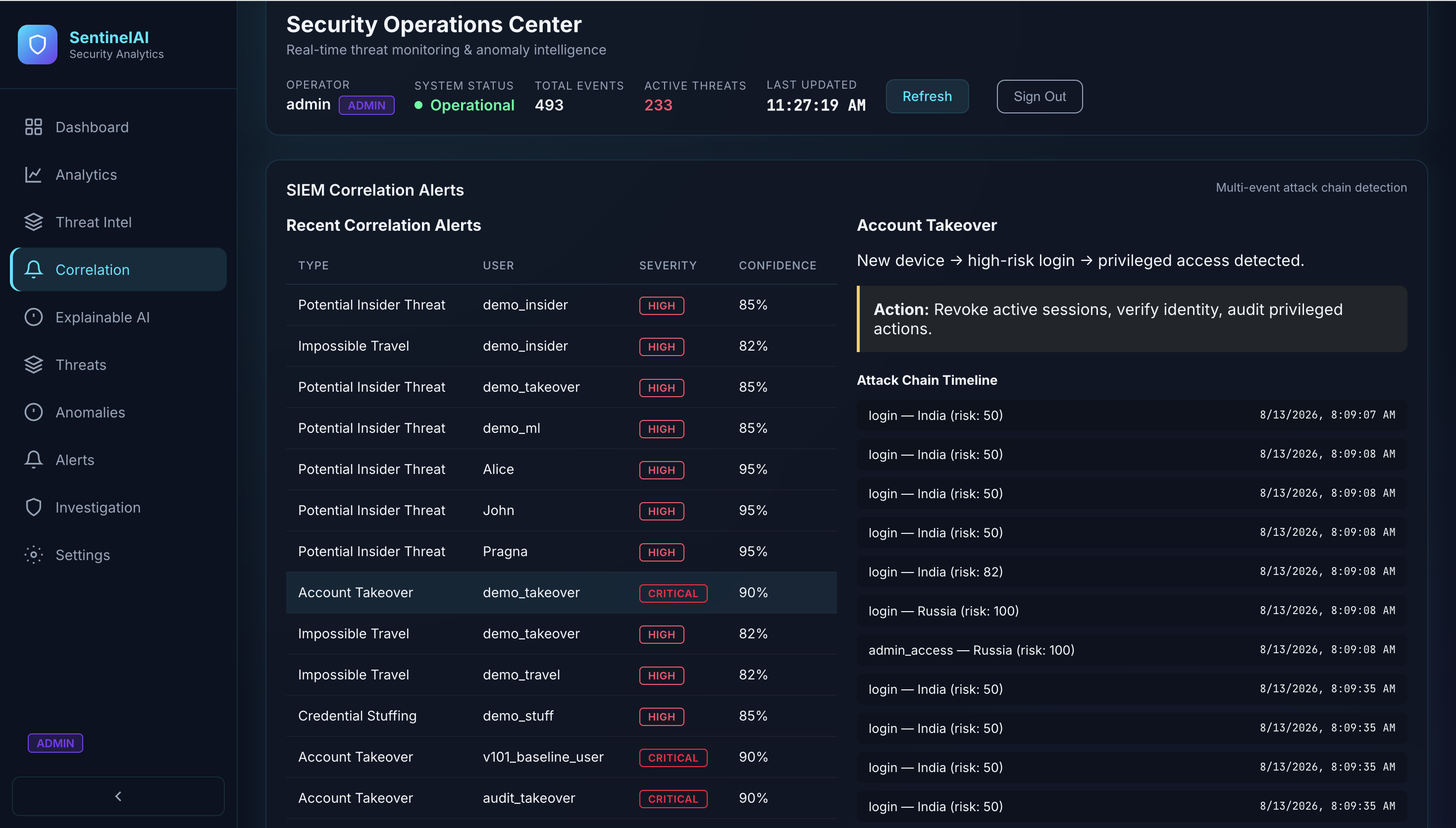Select Potential Insider Threat row for demo_ml
Image resolution: width=1456 pixels, height=828 pixels.
pos(561,428)
